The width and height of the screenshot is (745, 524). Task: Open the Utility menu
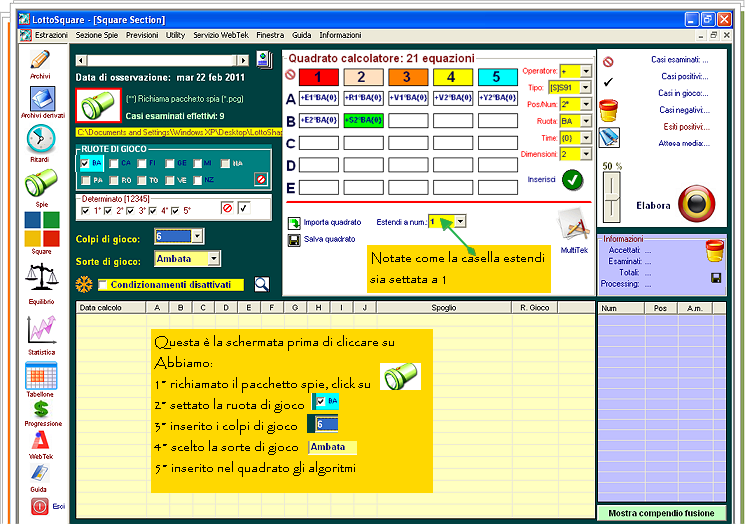tap(175, 35)
